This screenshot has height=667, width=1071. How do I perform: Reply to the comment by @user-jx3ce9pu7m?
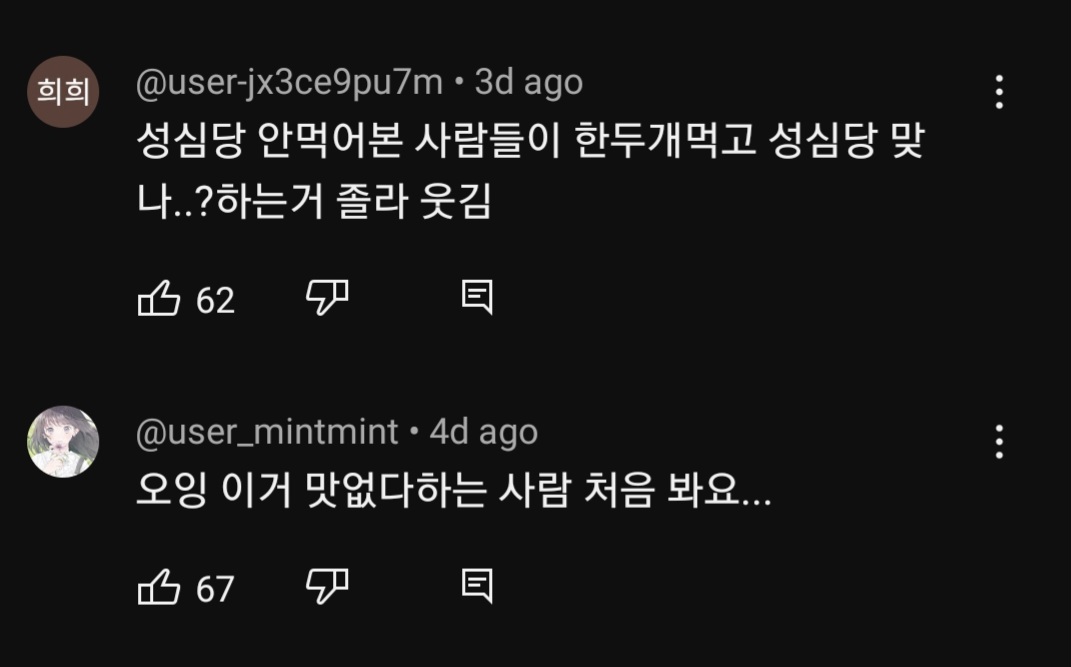click(477, 297)
